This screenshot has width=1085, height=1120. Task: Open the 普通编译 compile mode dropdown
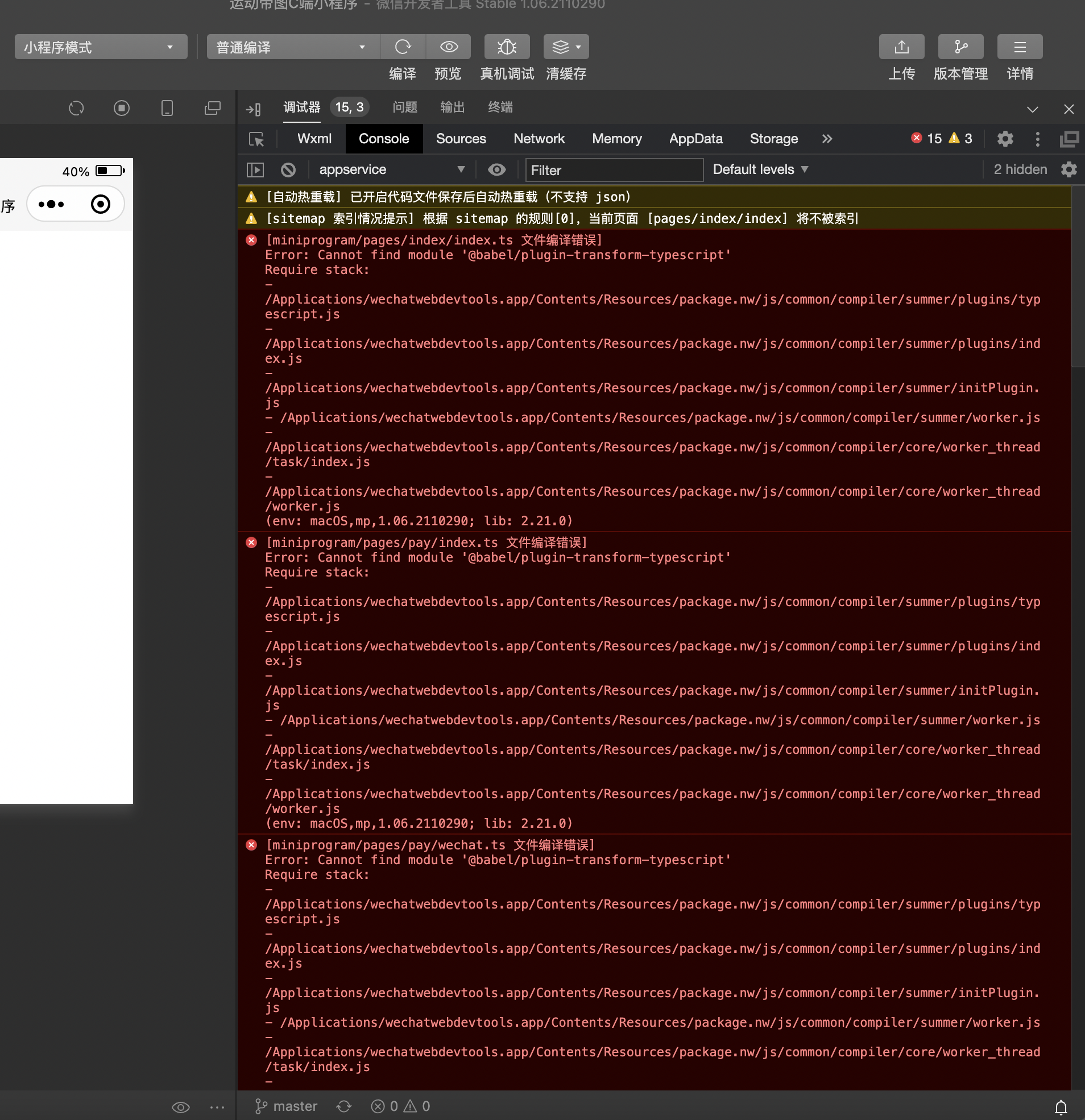[x=293, y=47]
